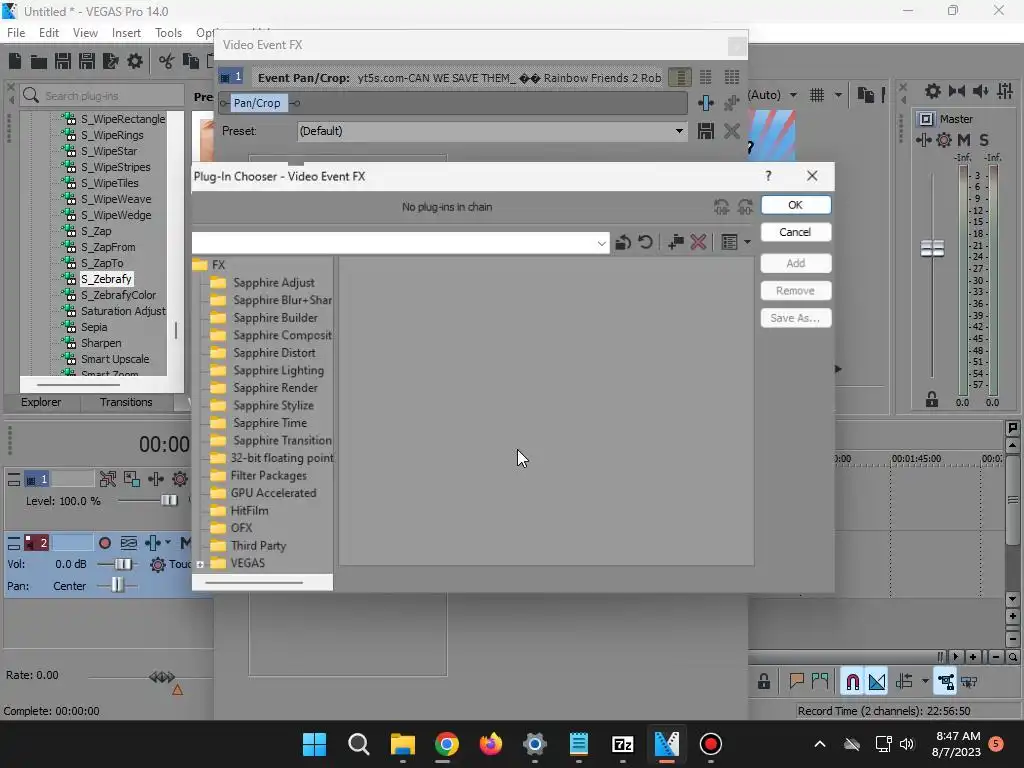The height and width of the screenshot is (768, 1024).
Task: Click the Delete Preset X icon
Action: [x=731, y=131]
